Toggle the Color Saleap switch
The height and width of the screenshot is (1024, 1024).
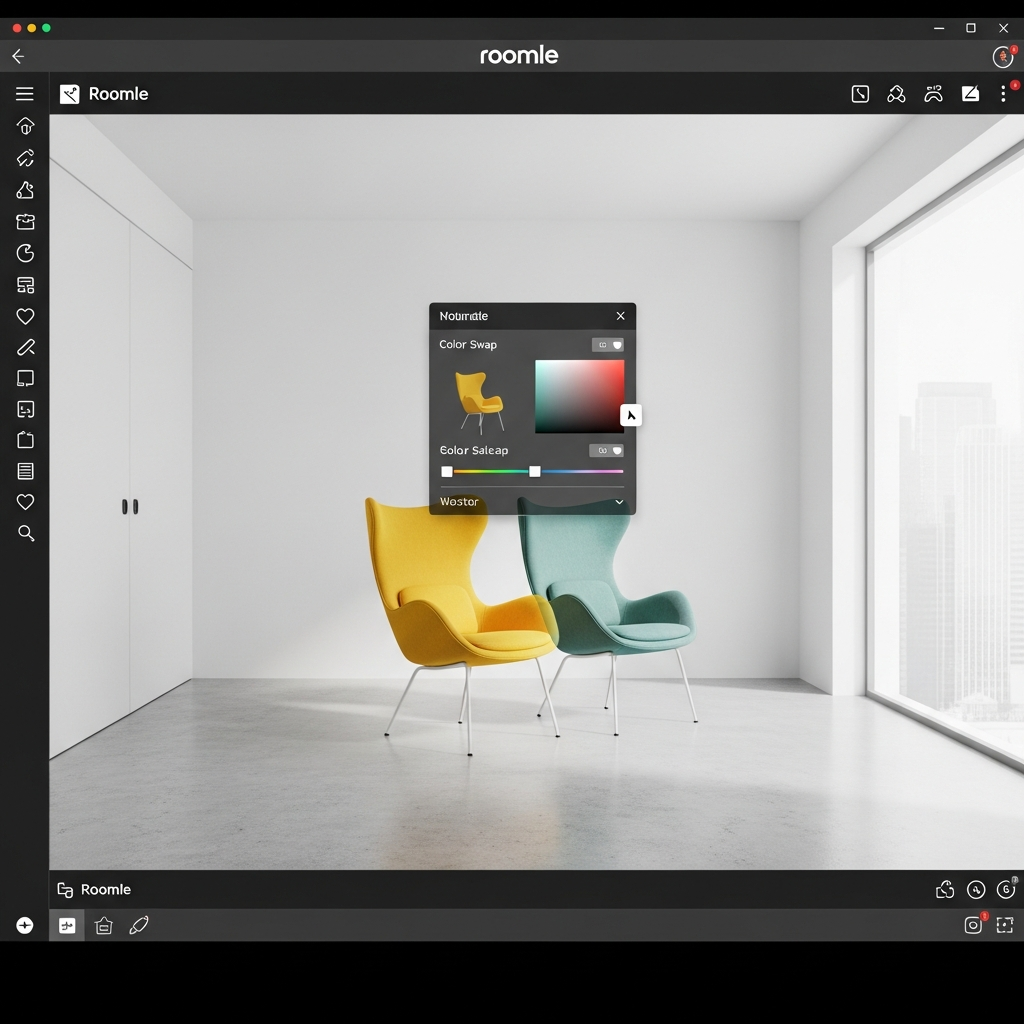point(606,451)
